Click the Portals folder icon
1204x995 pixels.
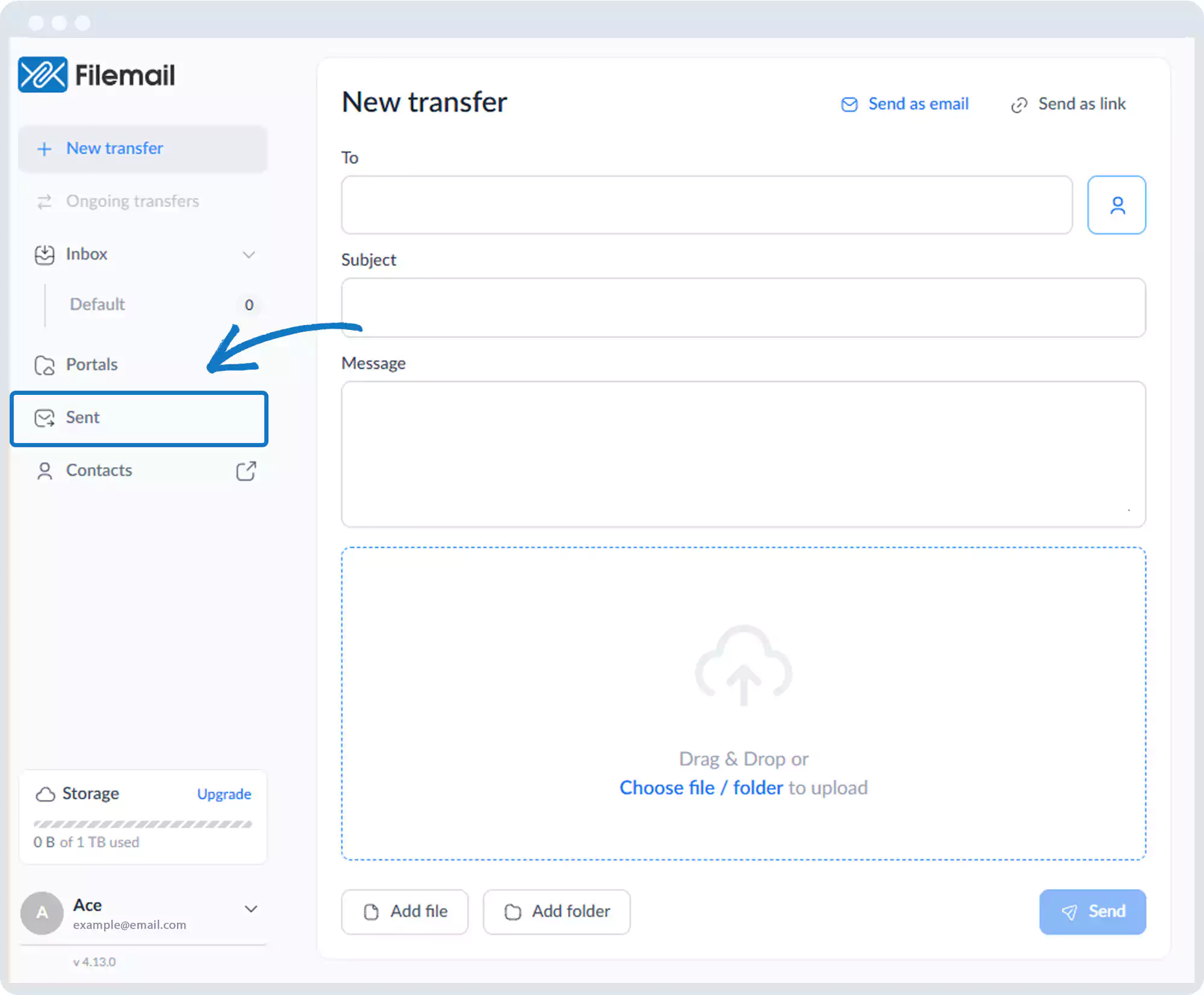tap(45, 365)
